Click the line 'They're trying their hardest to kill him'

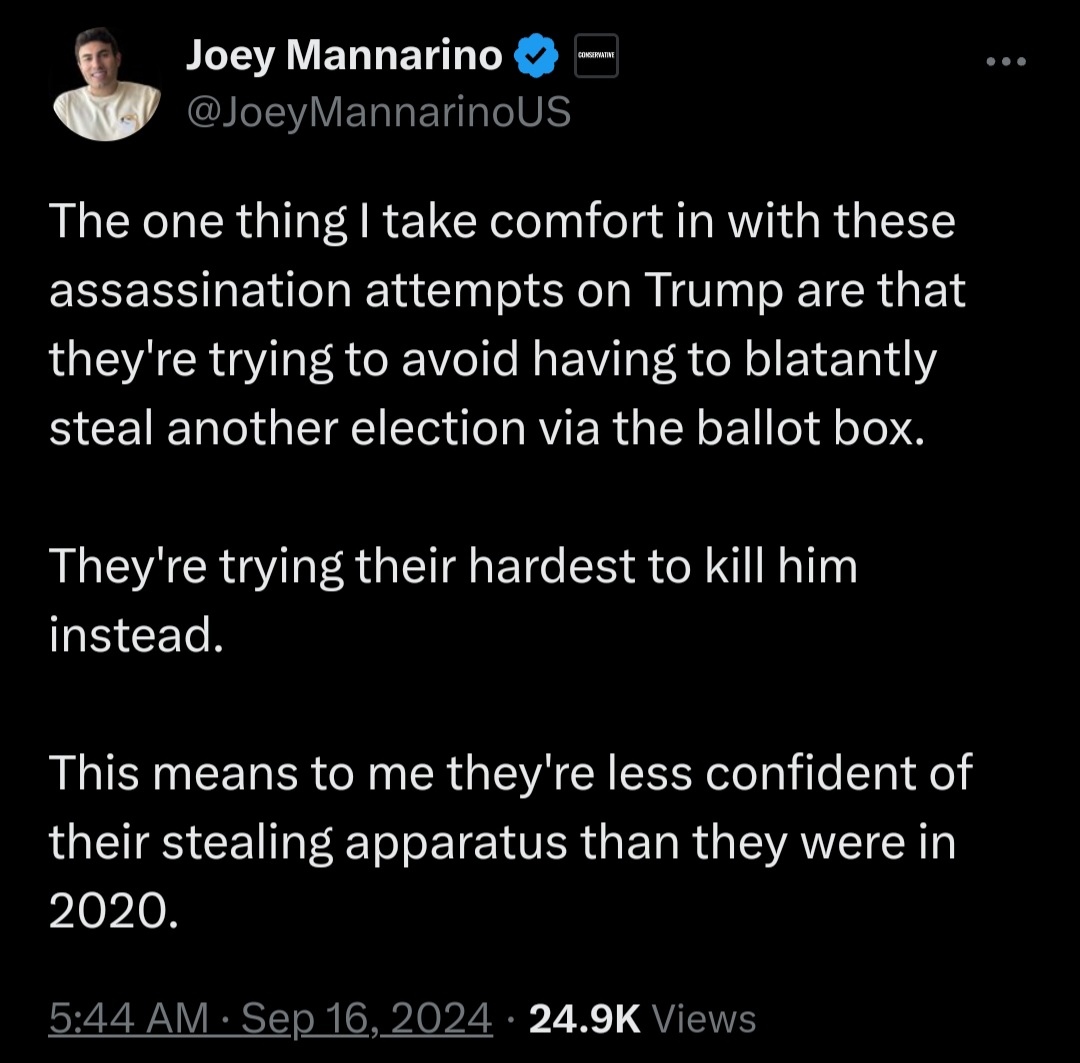[453, 567]
